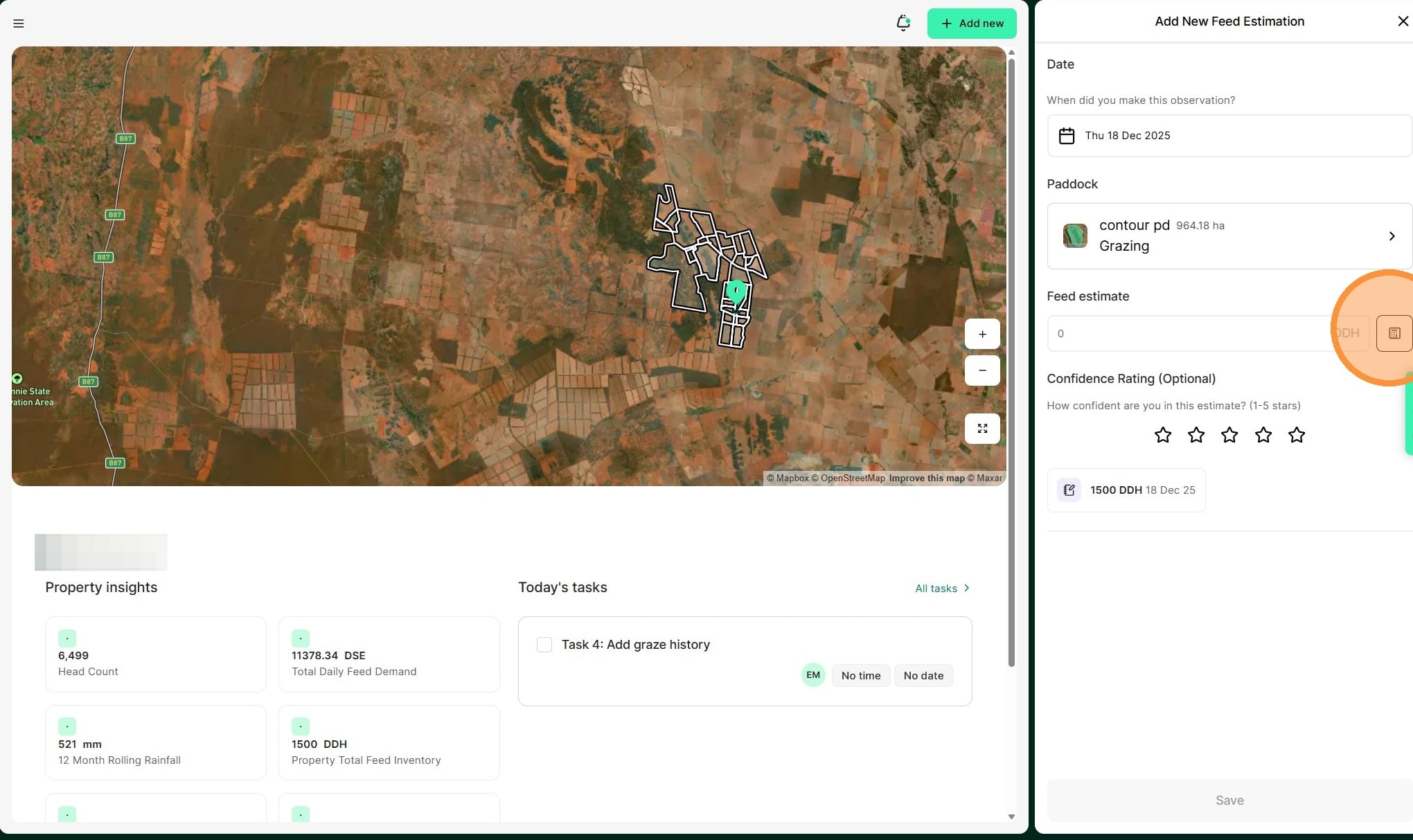Screen dimensions: 1413x840
Task: Open the notifications bell
Action: coord(903,23)
